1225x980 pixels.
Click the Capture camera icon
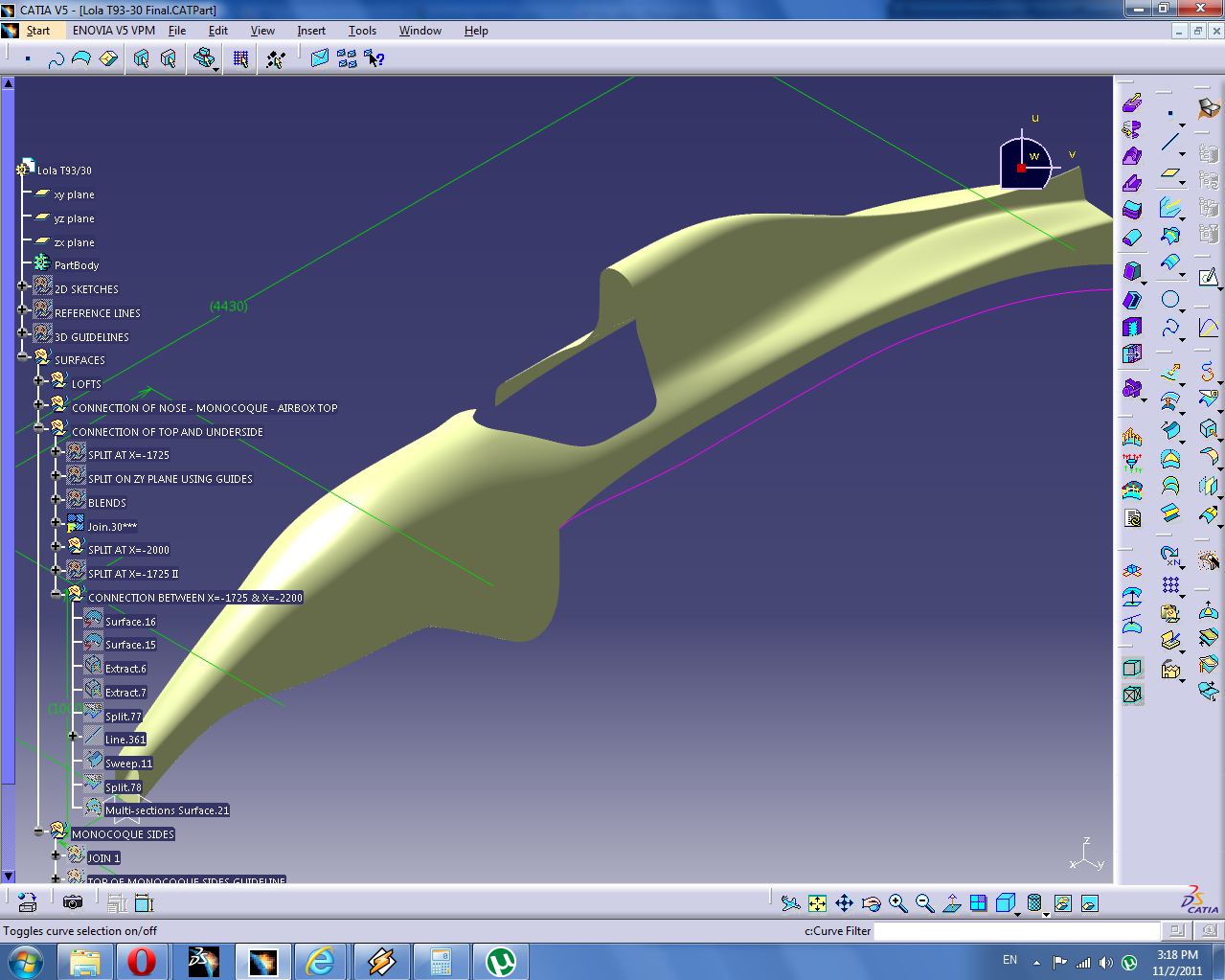click(72, 901)
